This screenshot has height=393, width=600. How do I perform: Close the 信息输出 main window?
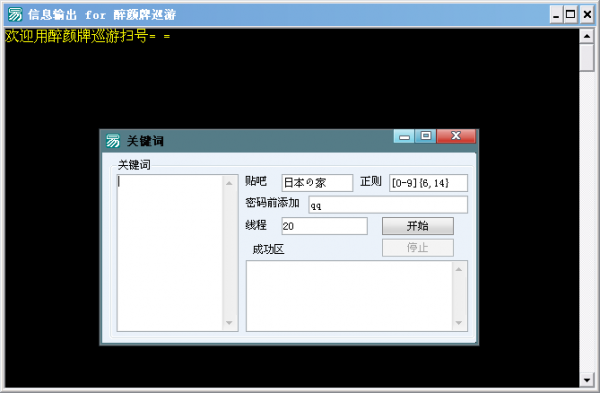tap(587, 15)
